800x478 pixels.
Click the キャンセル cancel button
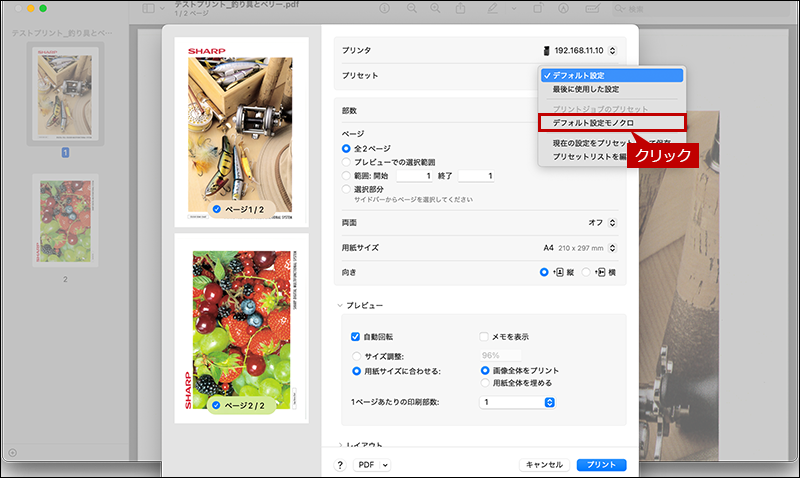[545, 465]
